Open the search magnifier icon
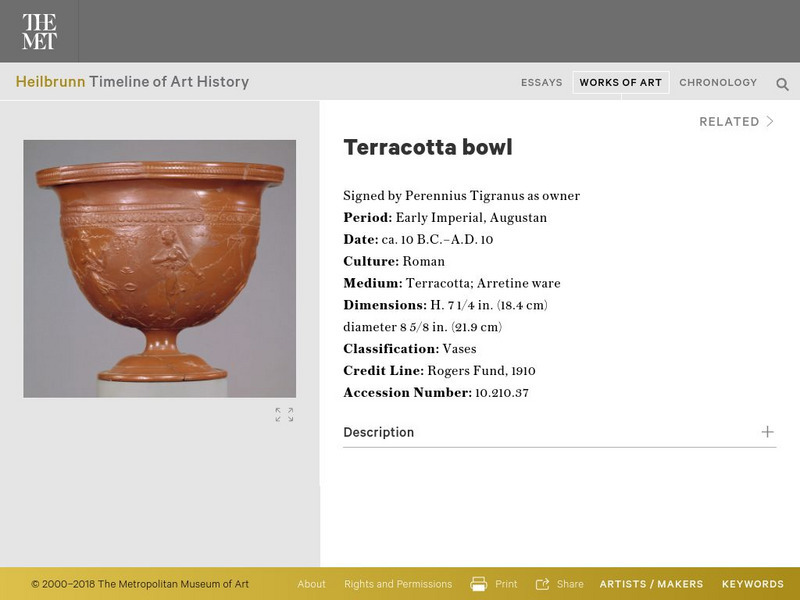Image resolution: width=800 pixels, height=600 pixels. coord(782,84)
